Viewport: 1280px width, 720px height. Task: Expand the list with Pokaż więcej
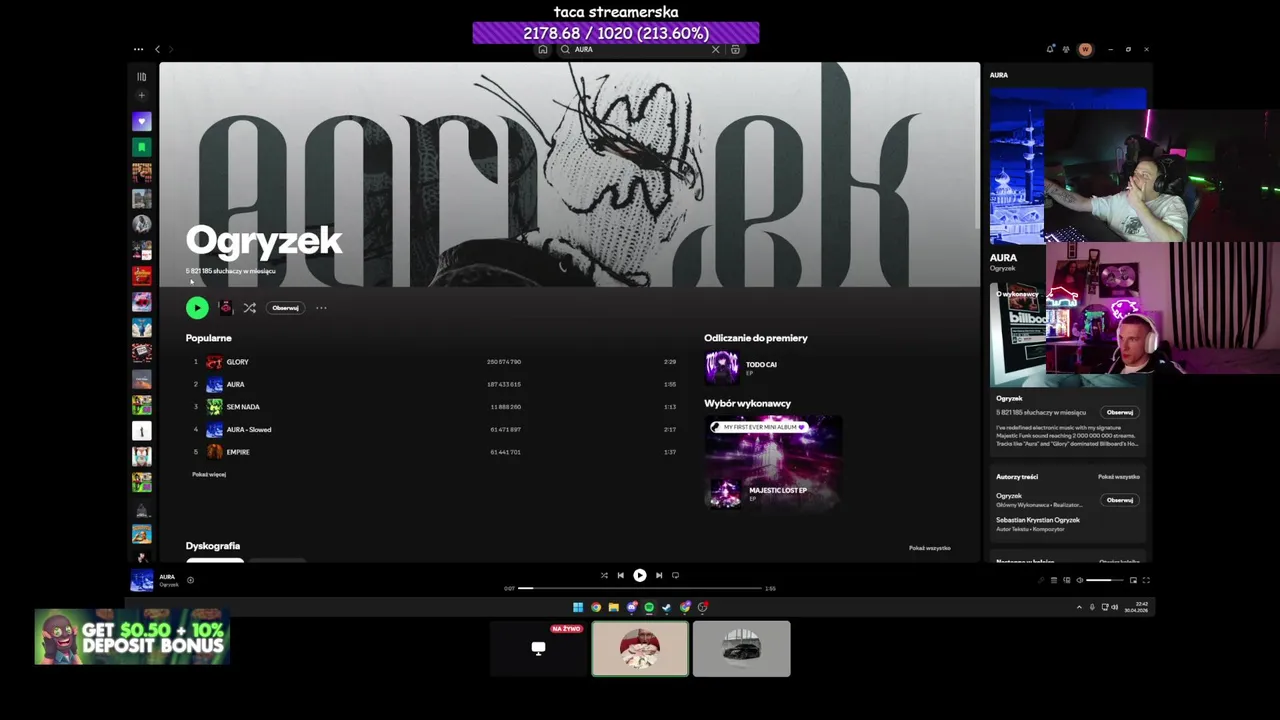[209, 474]
